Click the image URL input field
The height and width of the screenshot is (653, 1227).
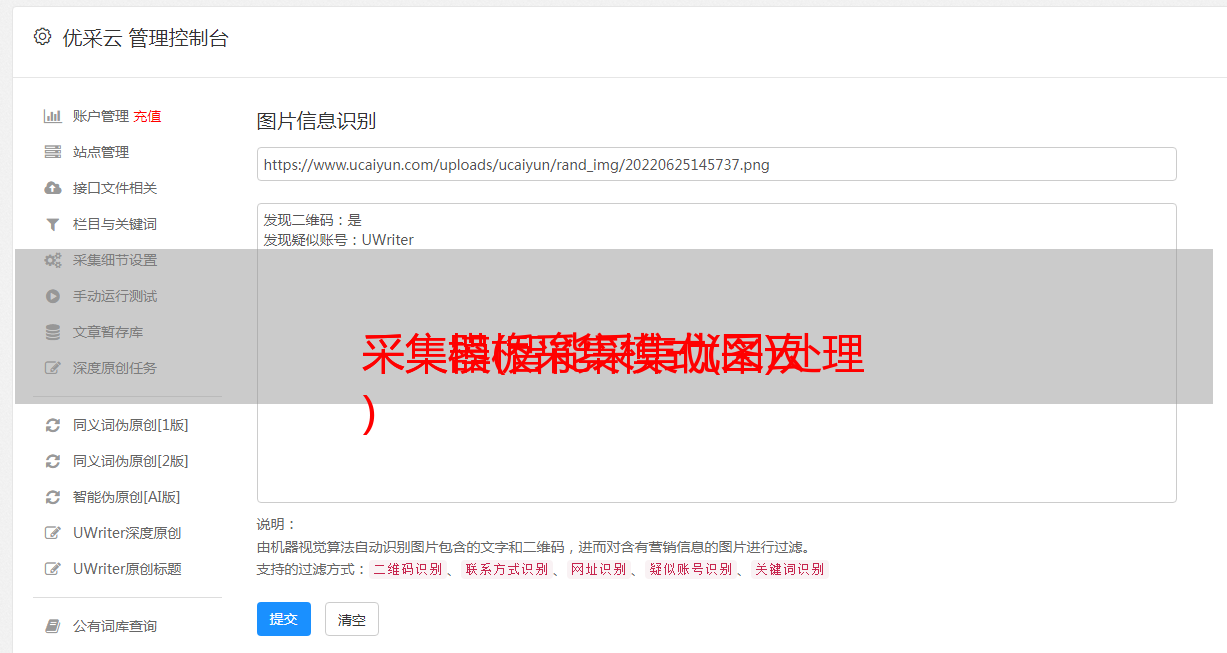(x=716, y=164)
